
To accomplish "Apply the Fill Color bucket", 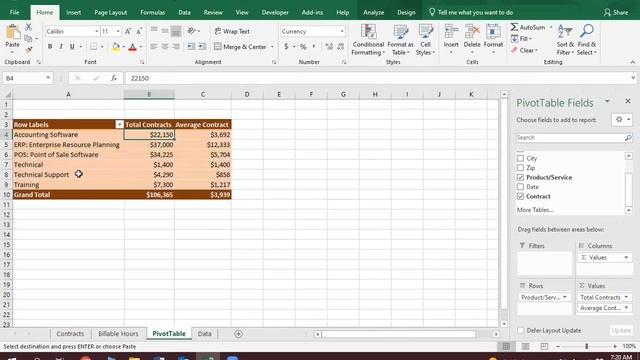I will 116,47.
